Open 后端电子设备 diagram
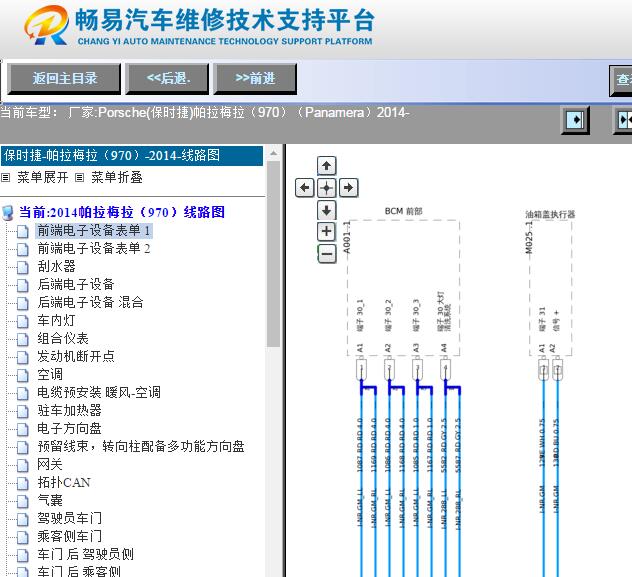This screenshot has width=632, height=577. (x=76, y=284)
